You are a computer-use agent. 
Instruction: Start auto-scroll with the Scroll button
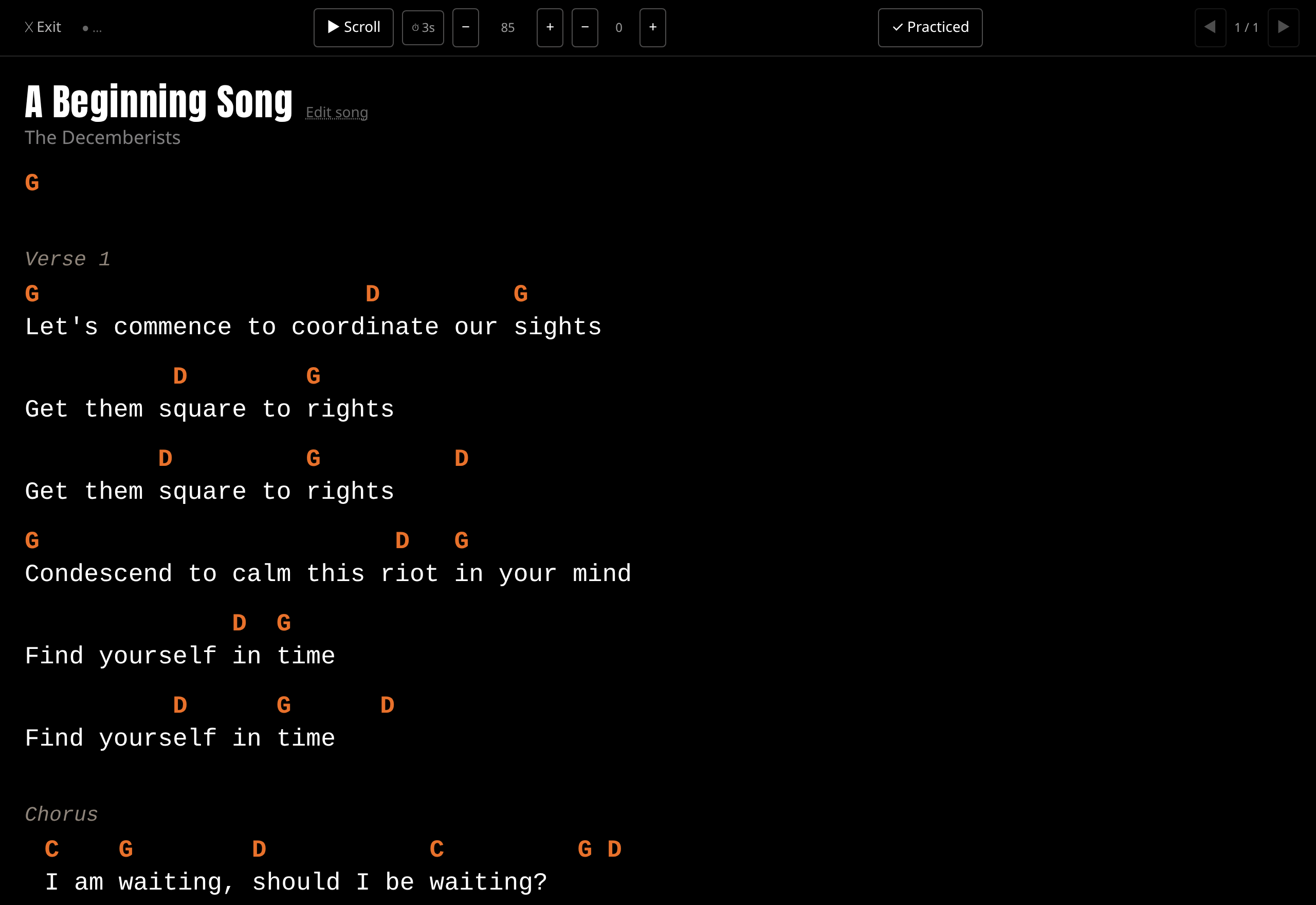[x=354, y=27]
